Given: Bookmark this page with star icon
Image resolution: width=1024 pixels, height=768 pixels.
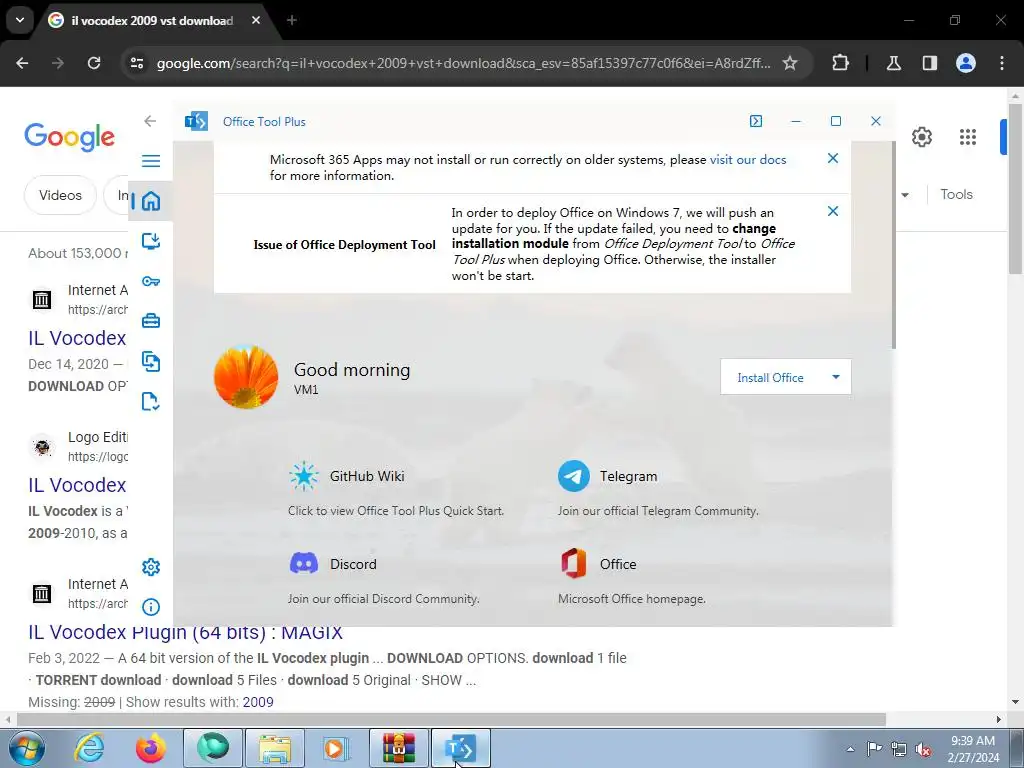Looking at the screenshot, I should (790, 63).
